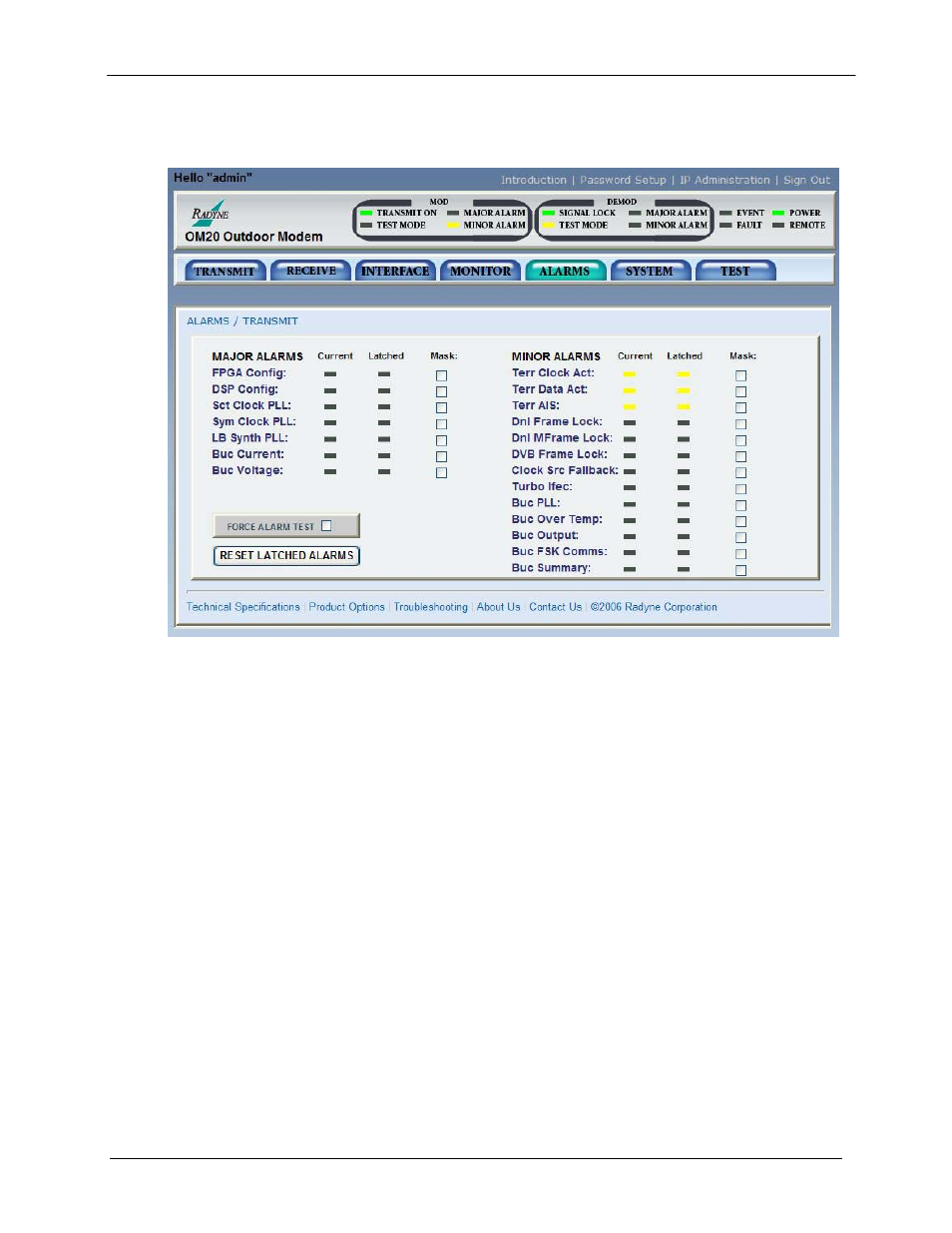Click the POWER green indicator
The image size is (952, 1233).
click(778, 213)
